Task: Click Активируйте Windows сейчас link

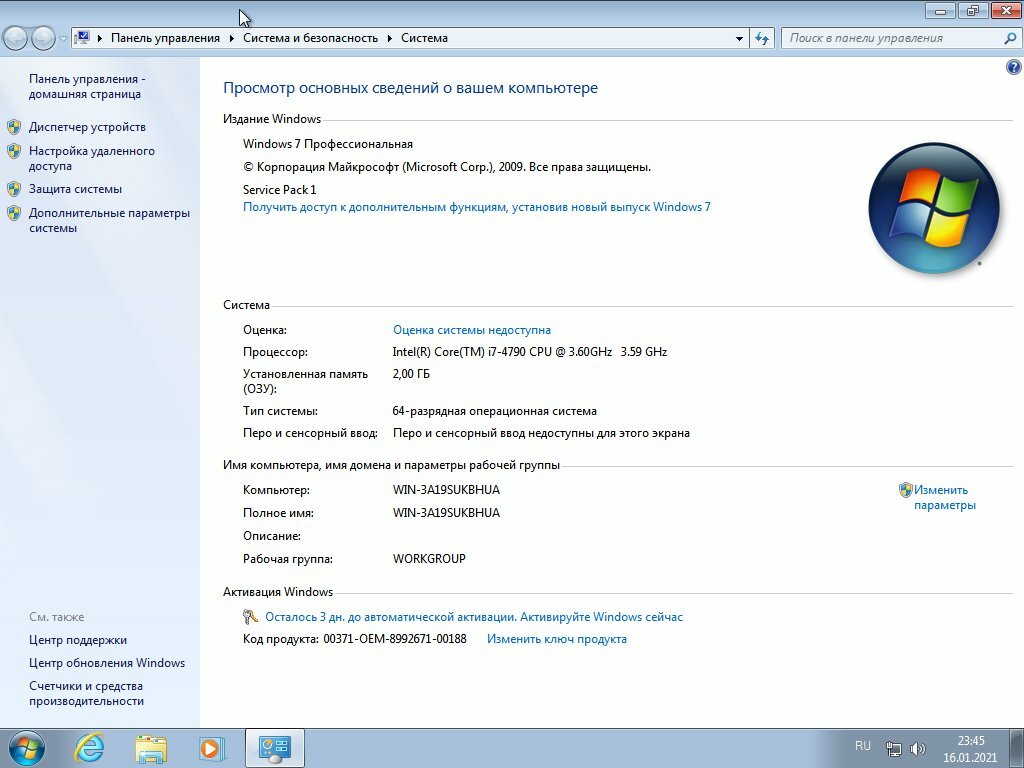Action: coord(602,617)
